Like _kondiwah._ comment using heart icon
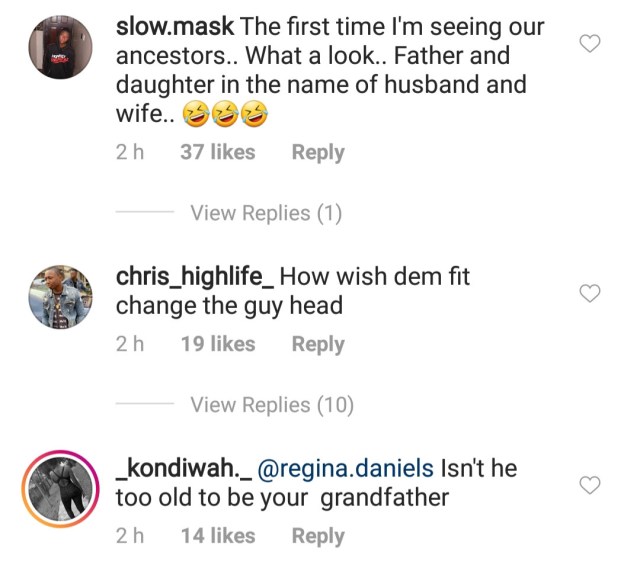Viewport: 640px width, 571px height. 591,485
